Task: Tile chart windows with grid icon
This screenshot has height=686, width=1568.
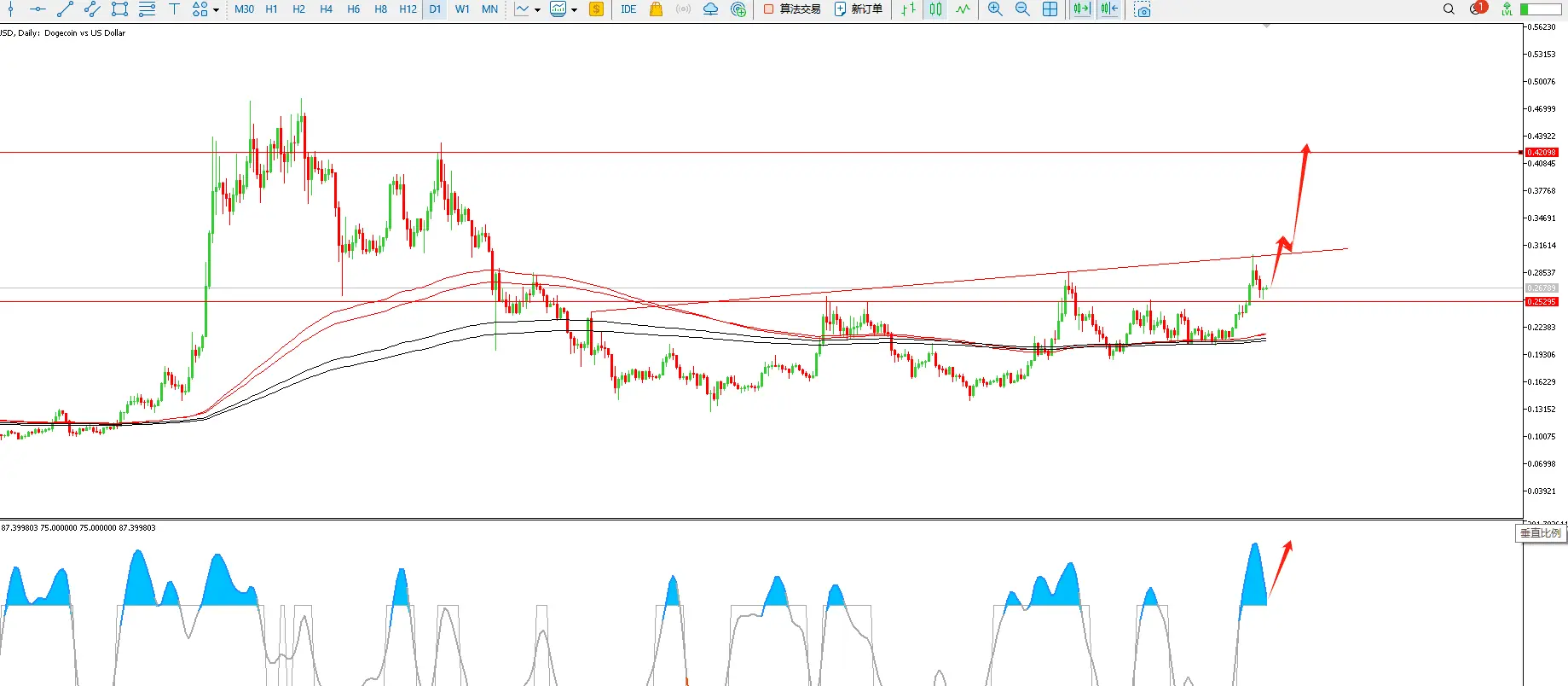Action: click(x=1050, y=9)
